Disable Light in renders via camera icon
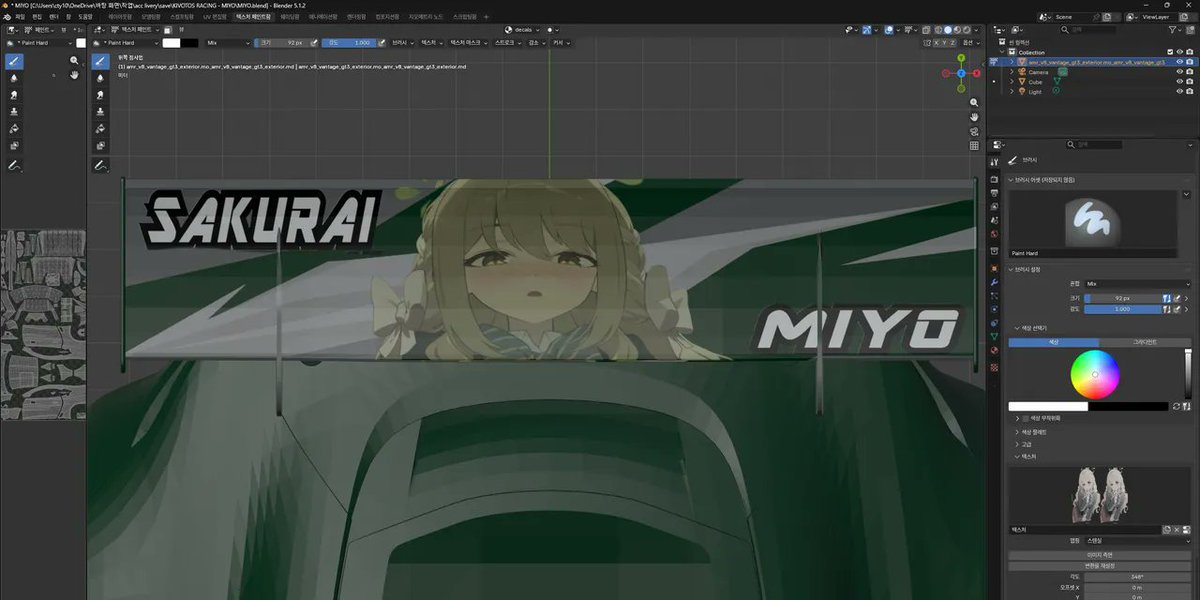This screenshot has width=1200, height=600. pyautogui.click(x=1190, y=92)
